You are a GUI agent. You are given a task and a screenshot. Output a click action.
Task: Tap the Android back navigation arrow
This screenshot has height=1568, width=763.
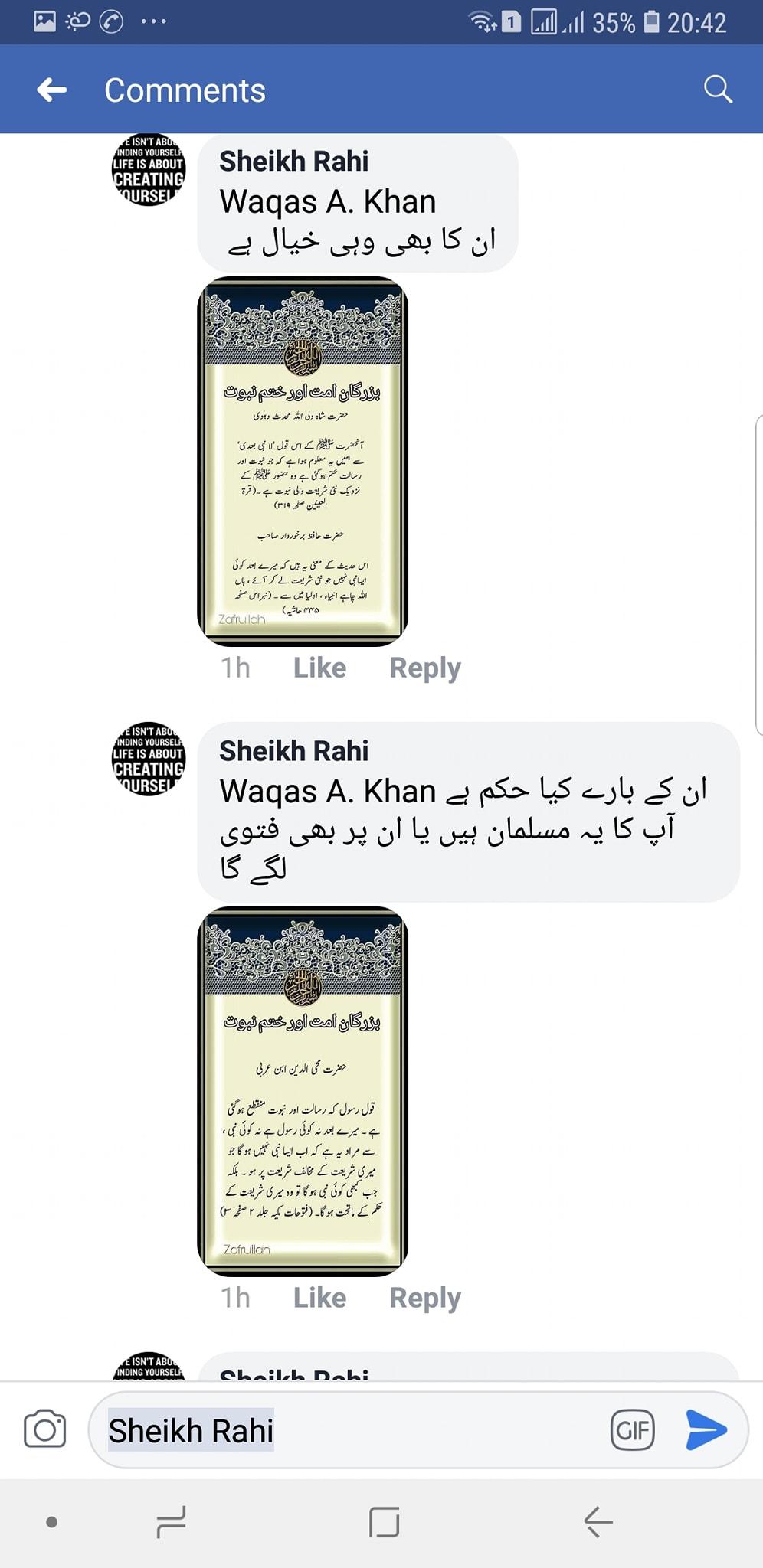click(x=598, y=1521)
